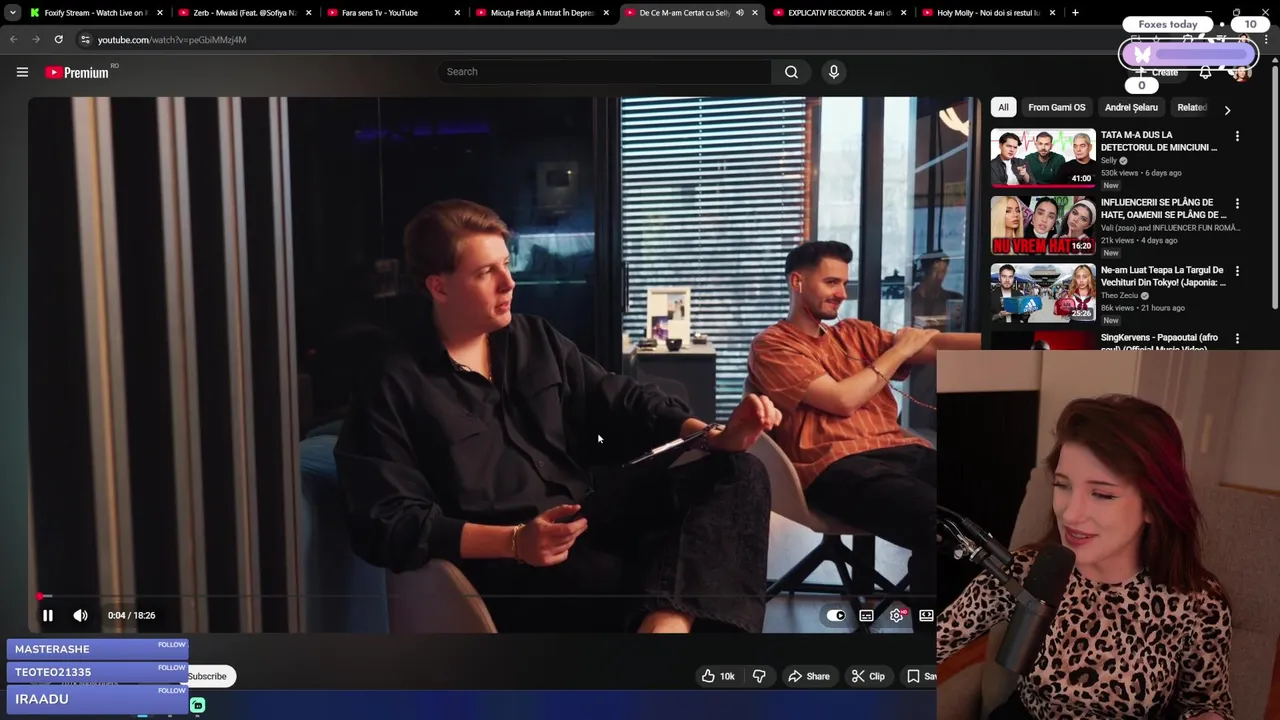Open Ne-am luat teapa la targul thumbnail
This screenshot has width=1280, height=720.
pyautogui.click(x=1043, y=292)
